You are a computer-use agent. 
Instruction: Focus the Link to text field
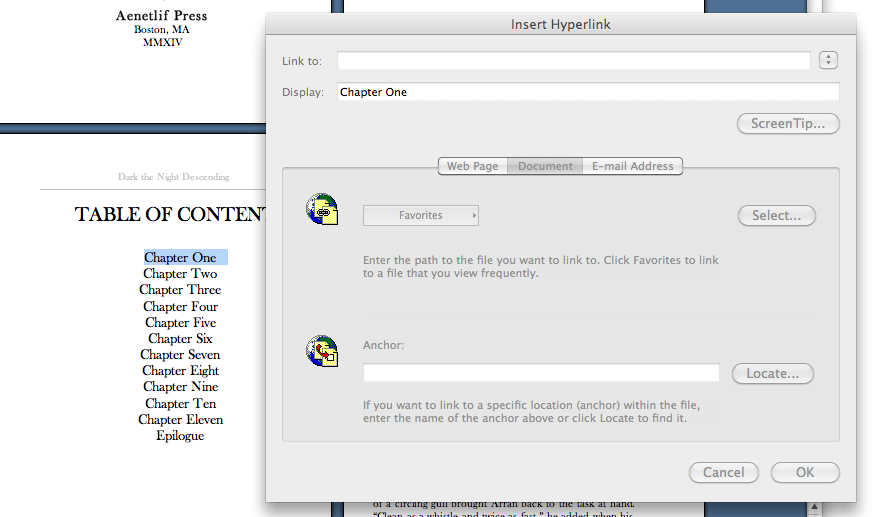click(573, 61)
